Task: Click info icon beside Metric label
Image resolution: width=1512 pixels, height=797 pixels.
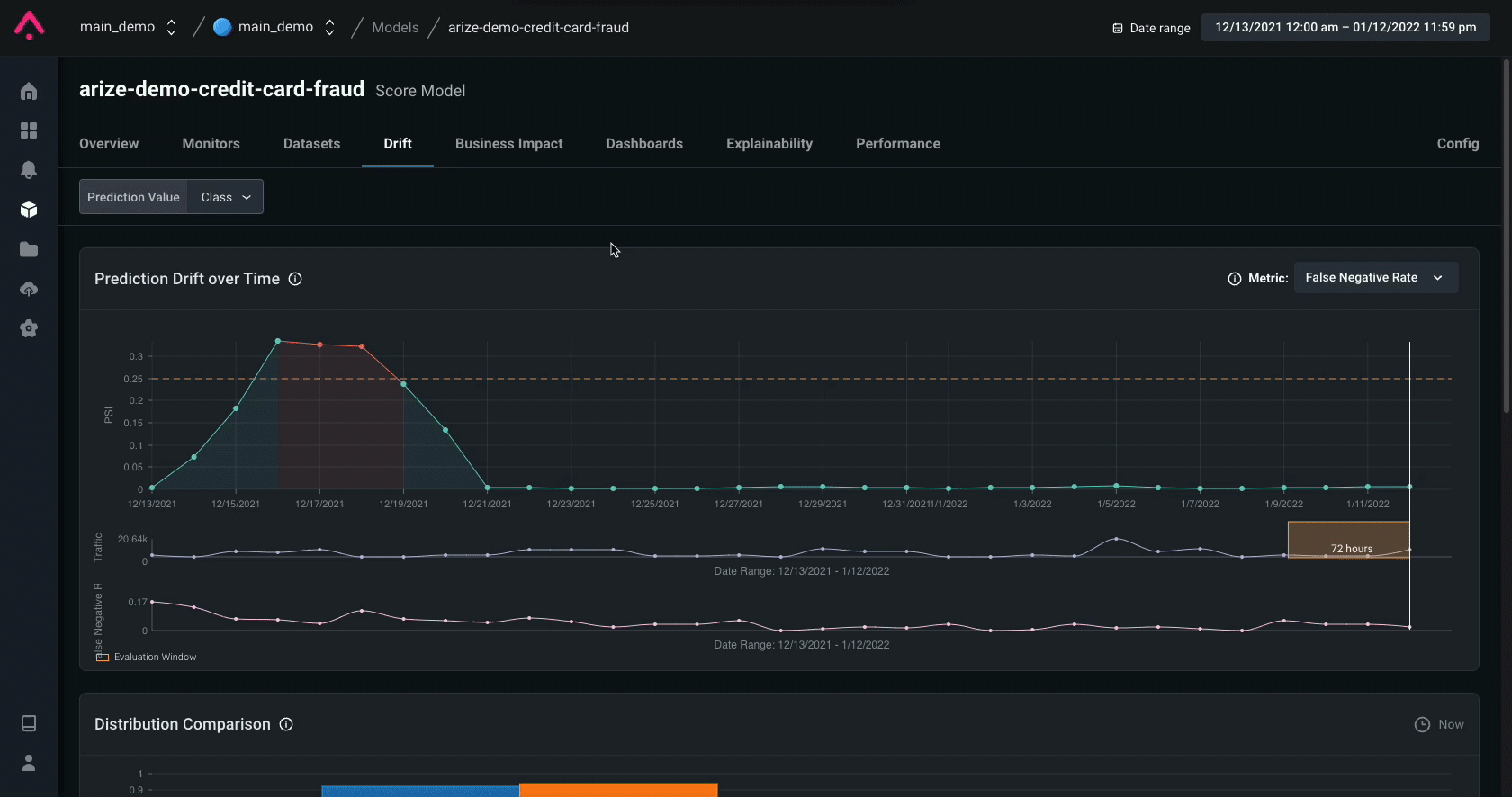Action: [x=1235, y=279]
